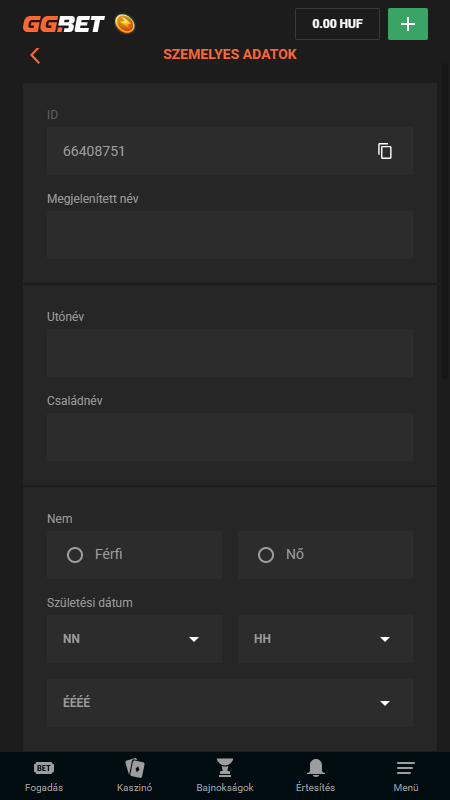Open Bajnokságok trophy icon
The height and width of the screenshot is (800, 450).
[x=225, y=776]
